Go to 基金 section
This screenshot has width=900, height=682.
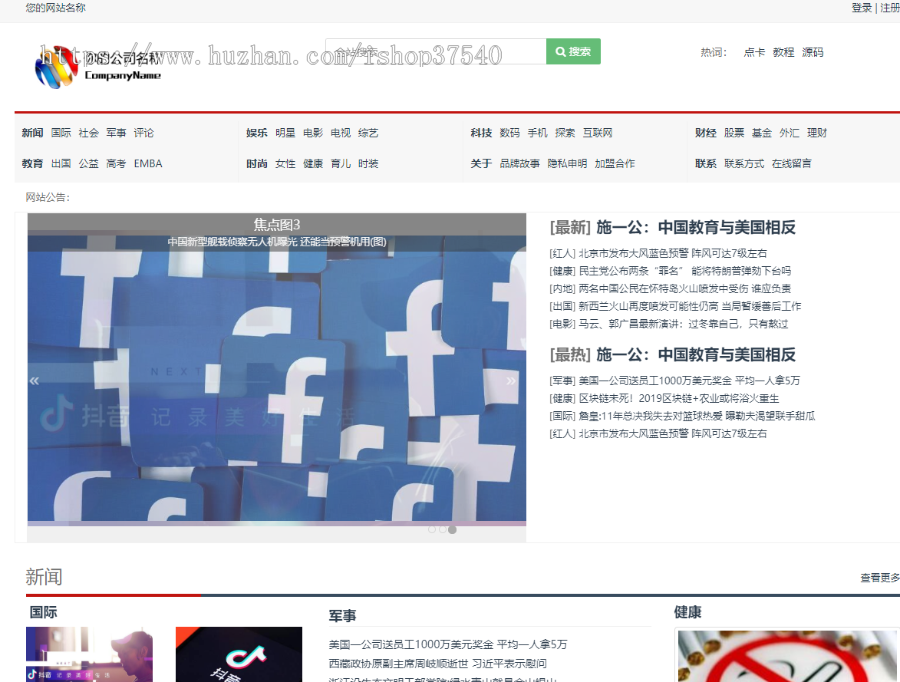pyautogui.click(x=762, y=133)
